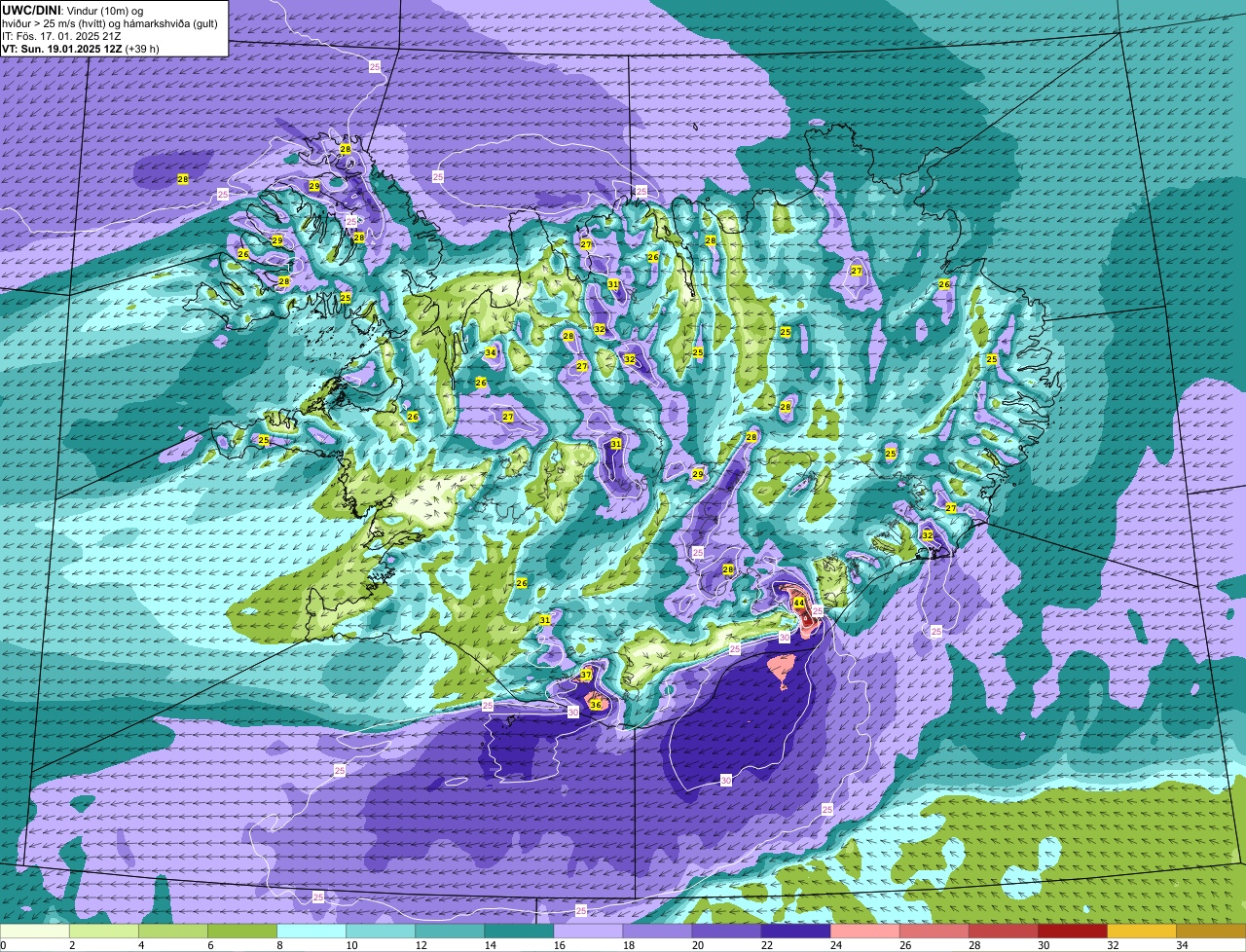This screenshot has width=1246, height=952.
Task: Click the light green 2–4 m/s legend swatch
Action: tap(106, 932)
